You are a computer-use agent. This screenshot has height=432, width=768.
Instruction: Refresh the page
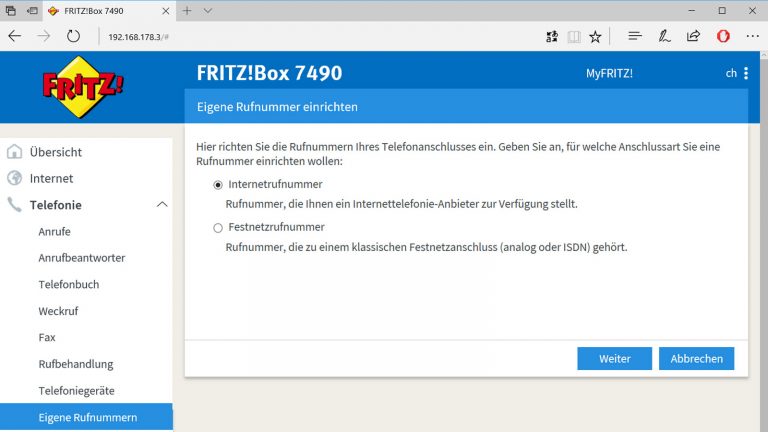pos(73,36)
